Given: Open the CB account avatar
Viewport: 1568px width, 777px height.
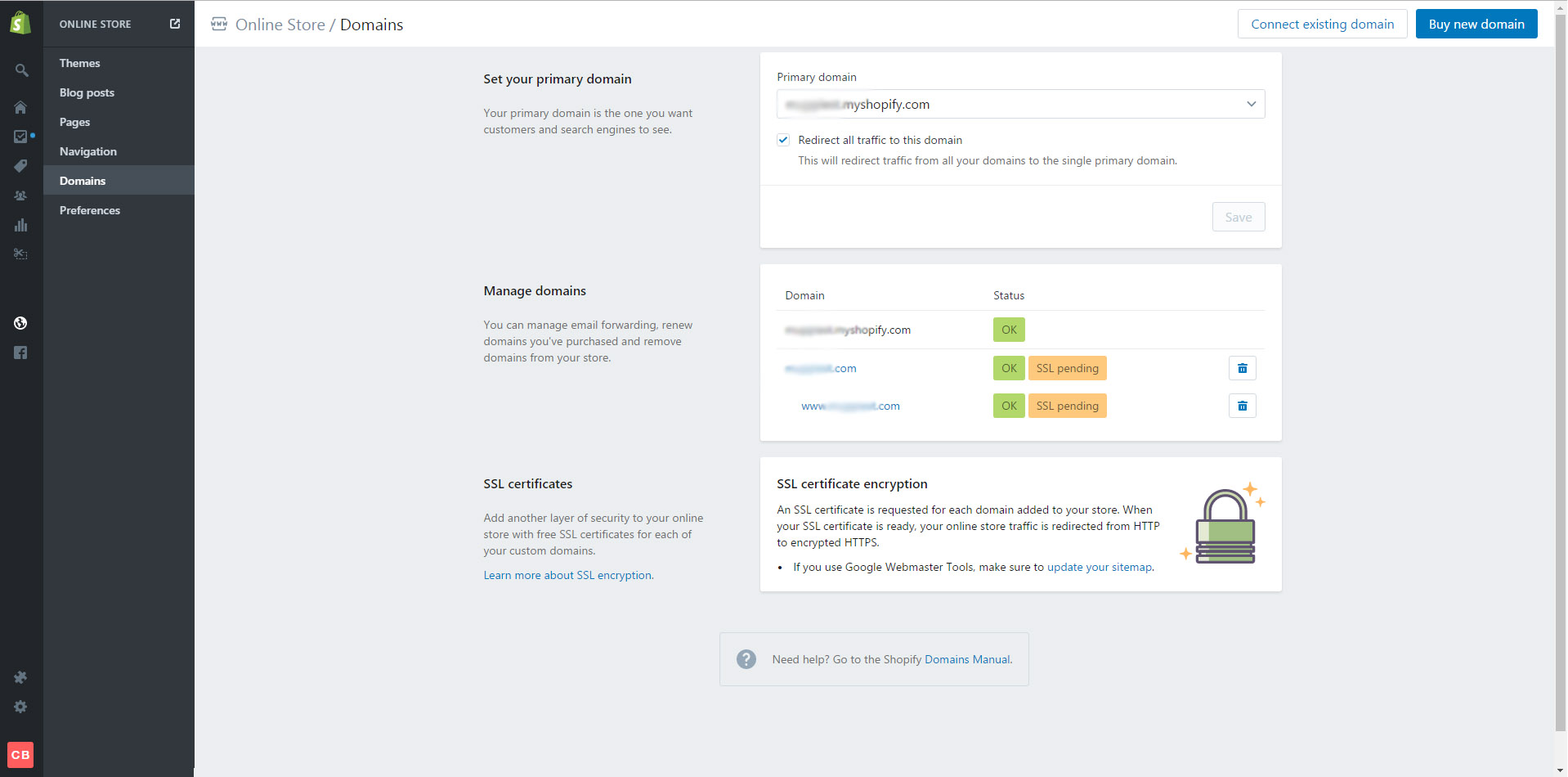Looking at the screenshot, I should click(20, 755).
